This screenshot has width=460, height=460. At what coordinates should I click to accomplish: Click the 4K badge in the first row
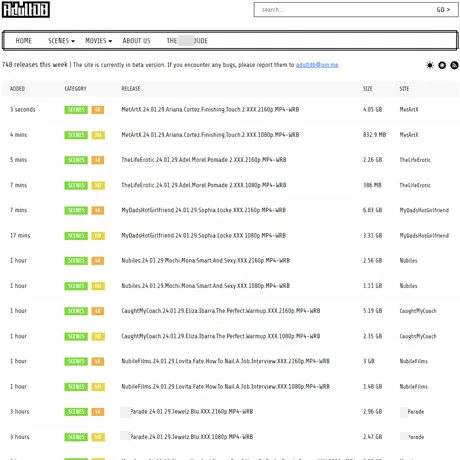pyautogui.click(x=98, y=110)
